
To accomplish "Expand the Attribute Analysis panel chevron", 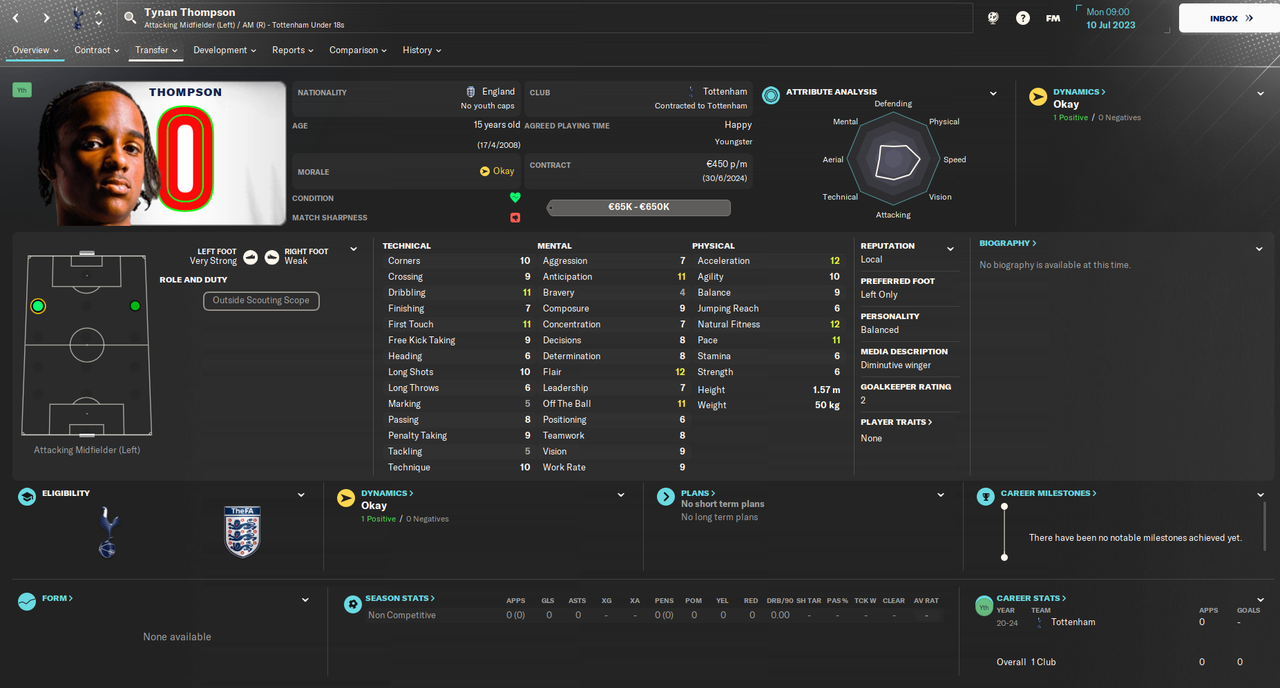I will click(x=993, y=94).
